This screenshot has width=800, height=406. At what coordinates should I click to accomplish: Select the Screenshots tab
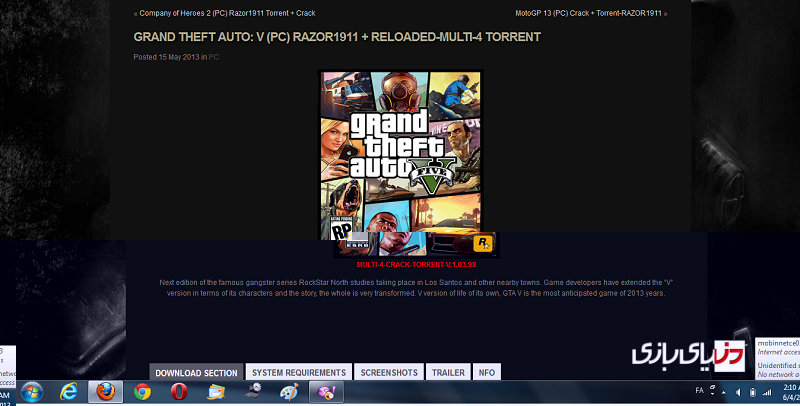pyautogui.click(x=389, y=372)
